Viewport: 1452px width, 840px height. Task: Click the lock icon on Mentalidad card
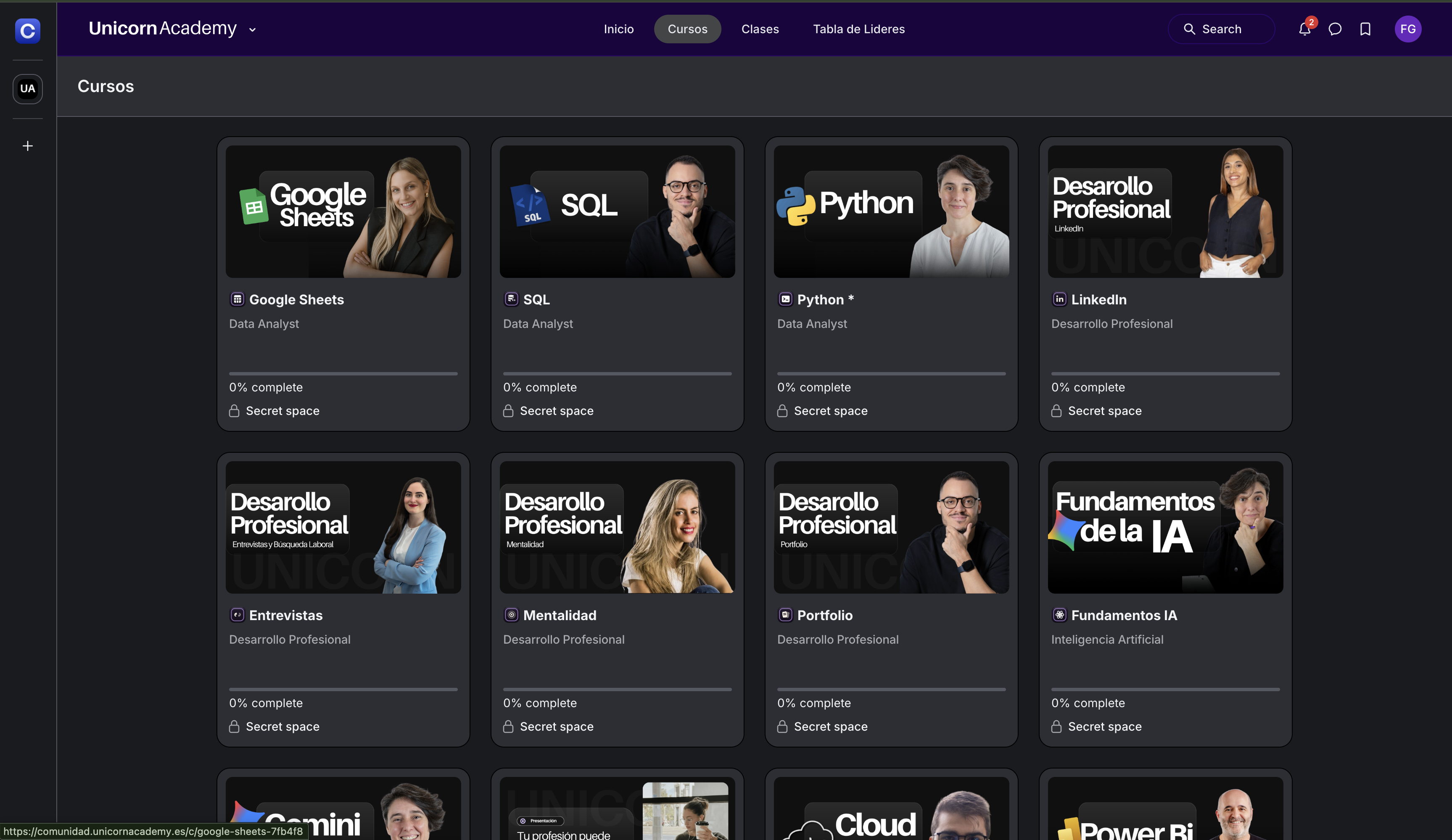tap(508, 726)
